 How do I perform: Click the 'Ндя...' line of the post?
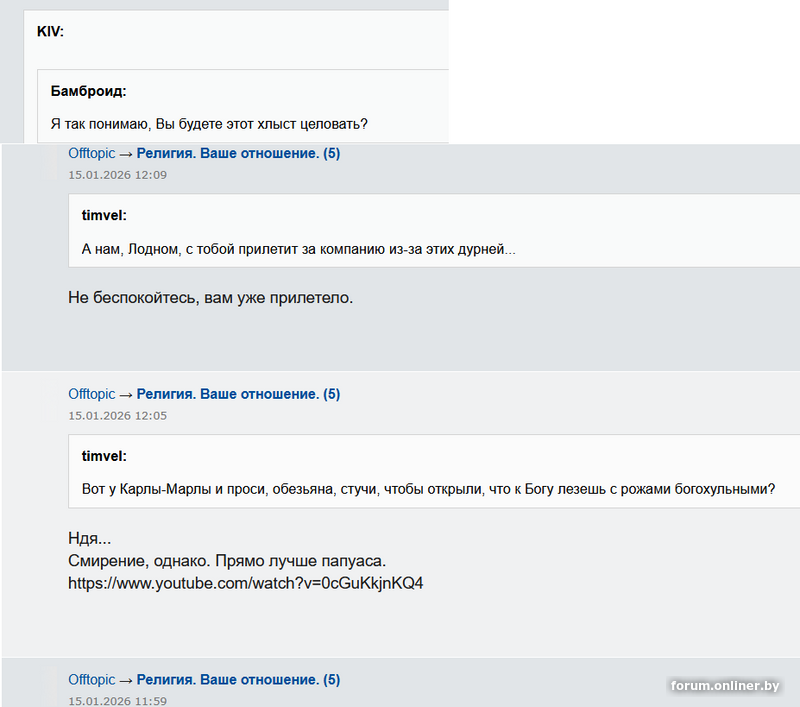tap(89, 539)
